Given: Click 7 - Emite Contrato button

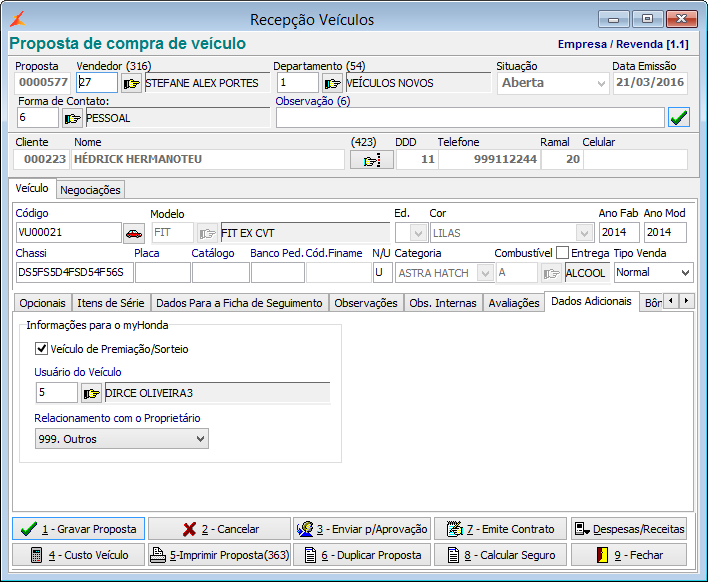Looking at the screenshot, I should click(500, 529).
